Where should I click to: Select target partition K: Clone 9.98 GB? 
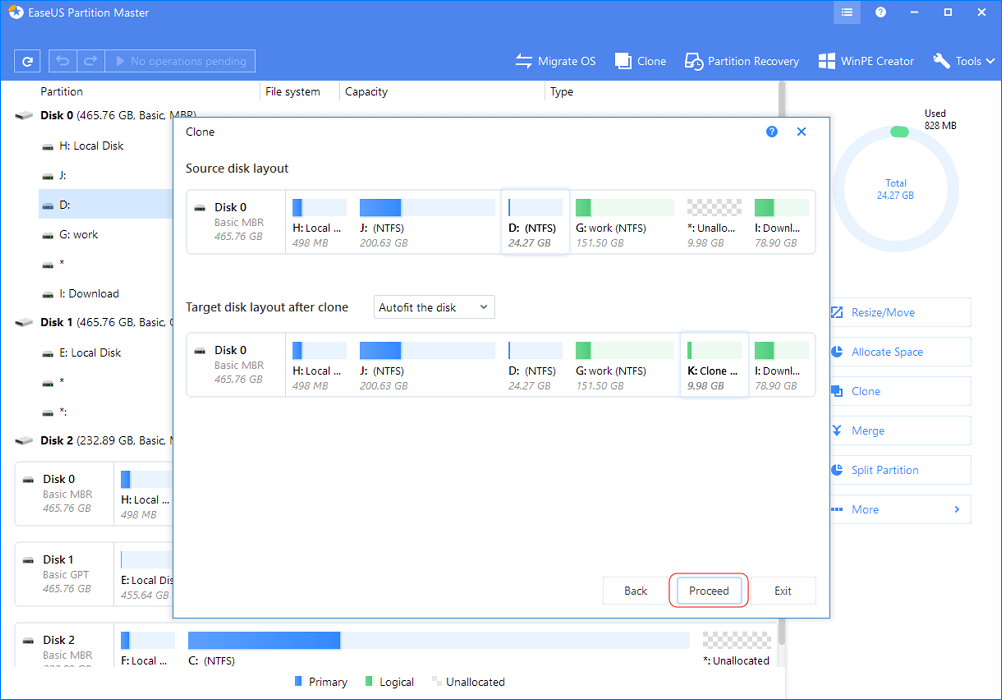click(714, 365)
